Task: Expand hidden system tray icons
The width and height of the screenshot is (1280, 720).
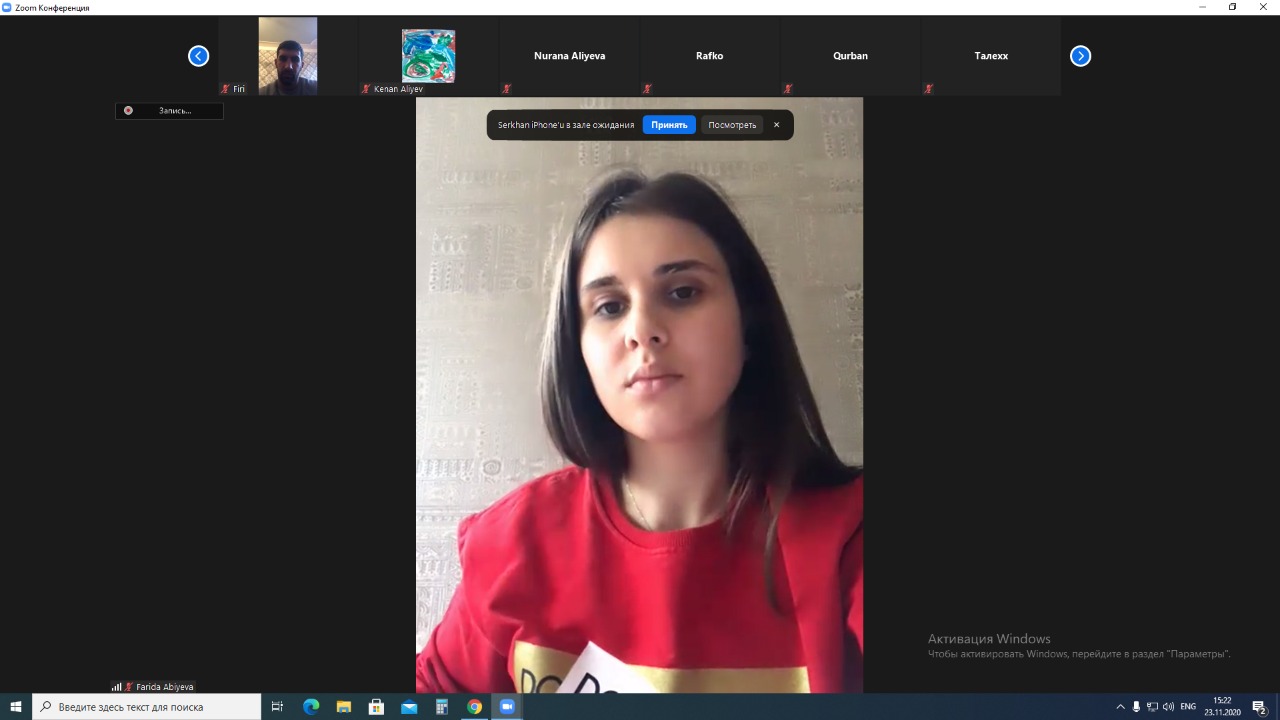Action: click(1120, 707)
